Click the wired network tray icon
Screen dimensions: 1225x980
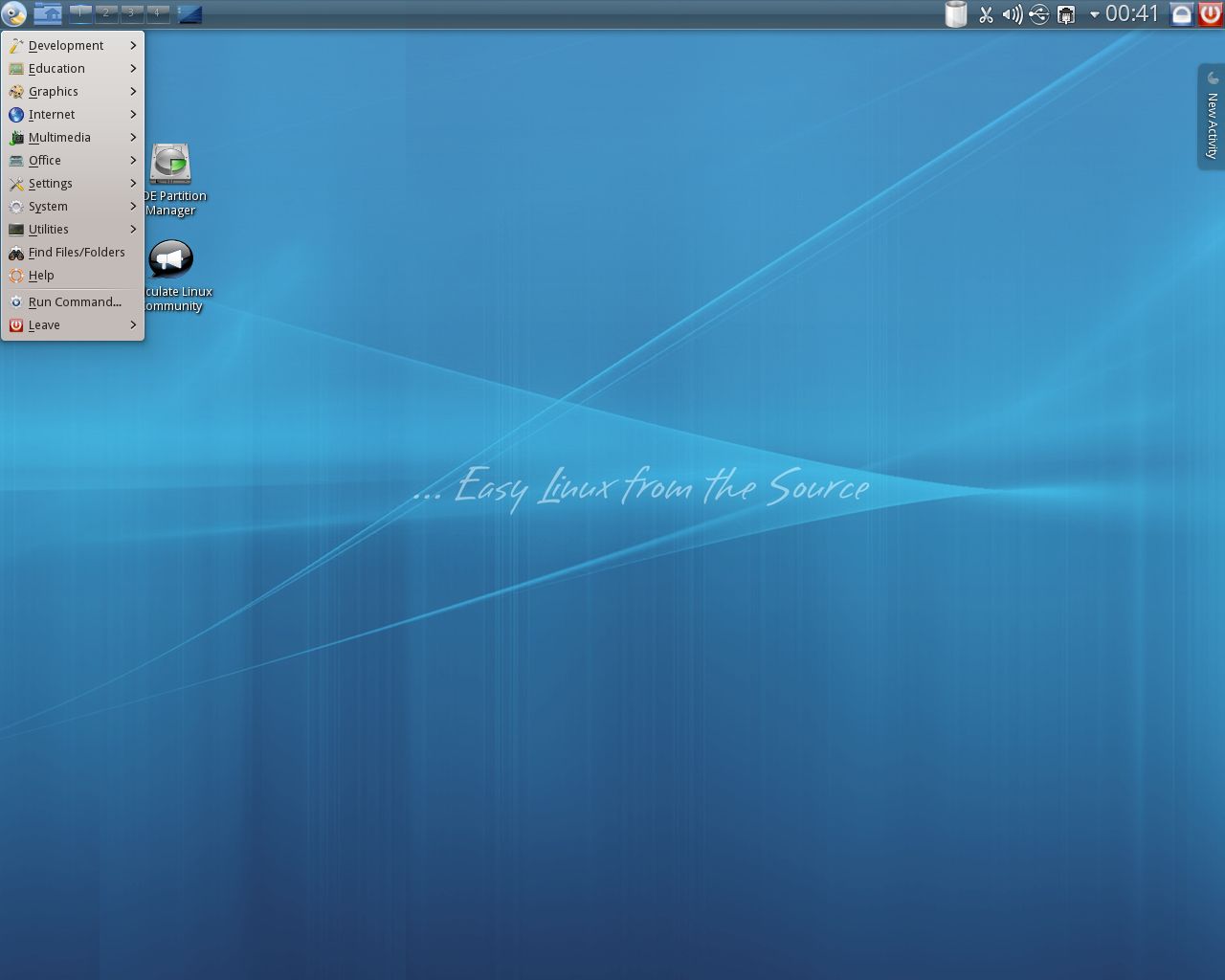1065,14
